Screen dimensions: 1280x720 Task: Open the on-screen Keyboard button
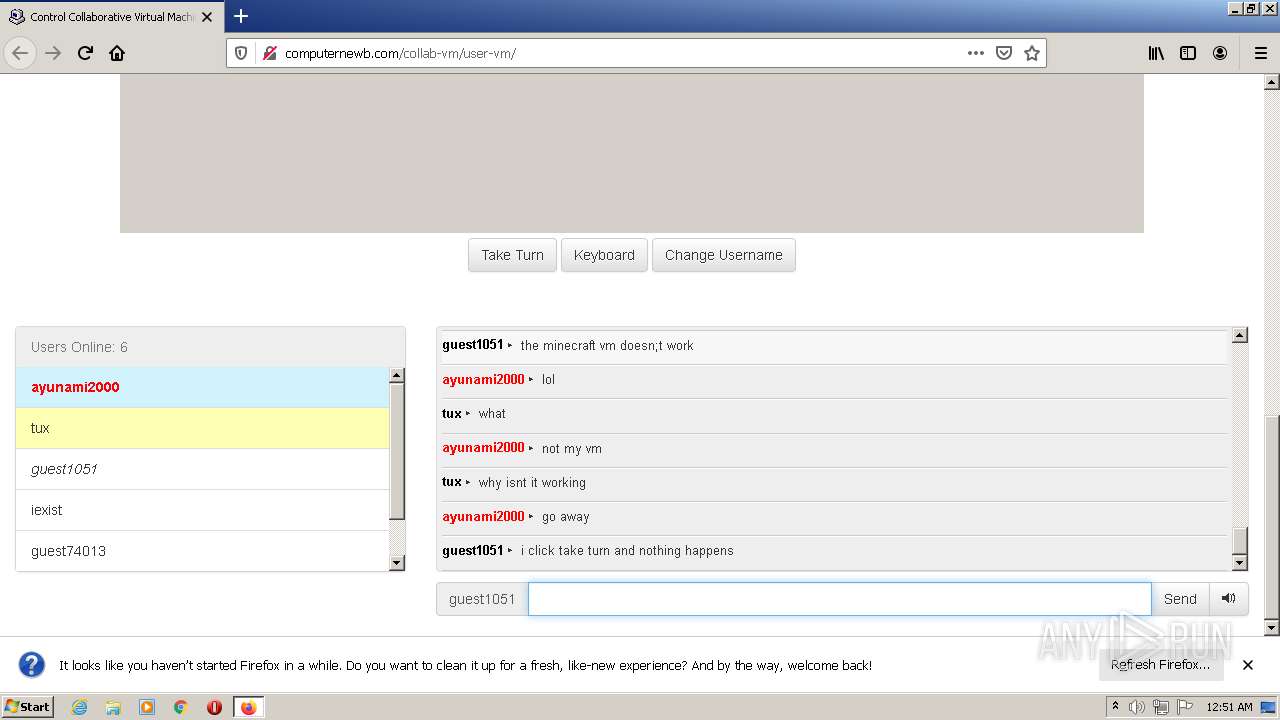click(x=604, y=255)
